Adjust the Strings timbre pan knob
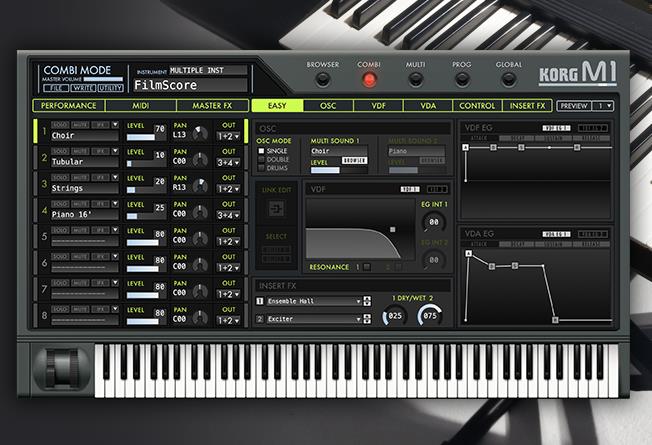 coord(200,187)
